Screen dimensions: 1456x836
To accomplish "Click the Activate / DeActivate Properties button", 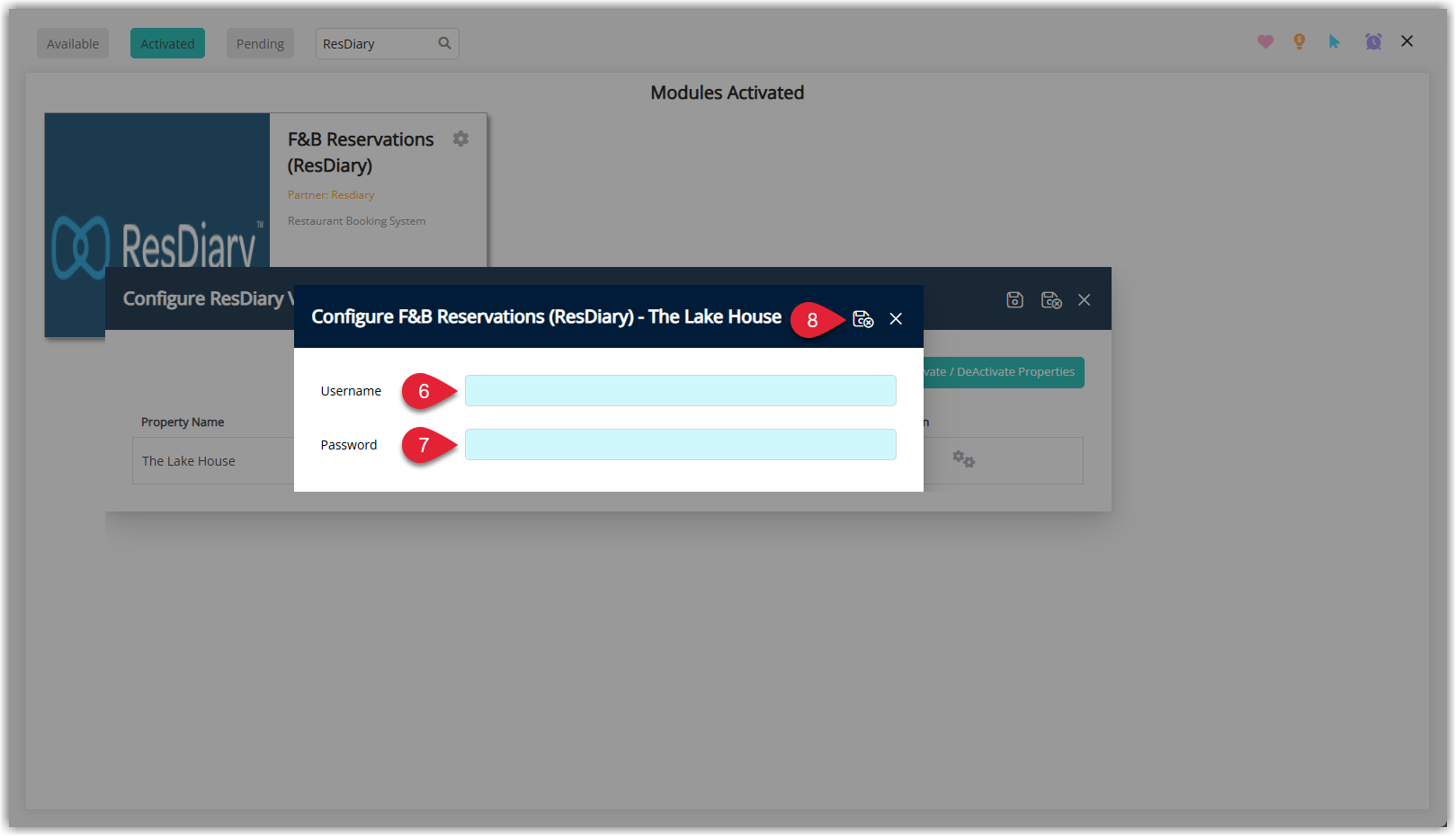I will point(1004,372).
